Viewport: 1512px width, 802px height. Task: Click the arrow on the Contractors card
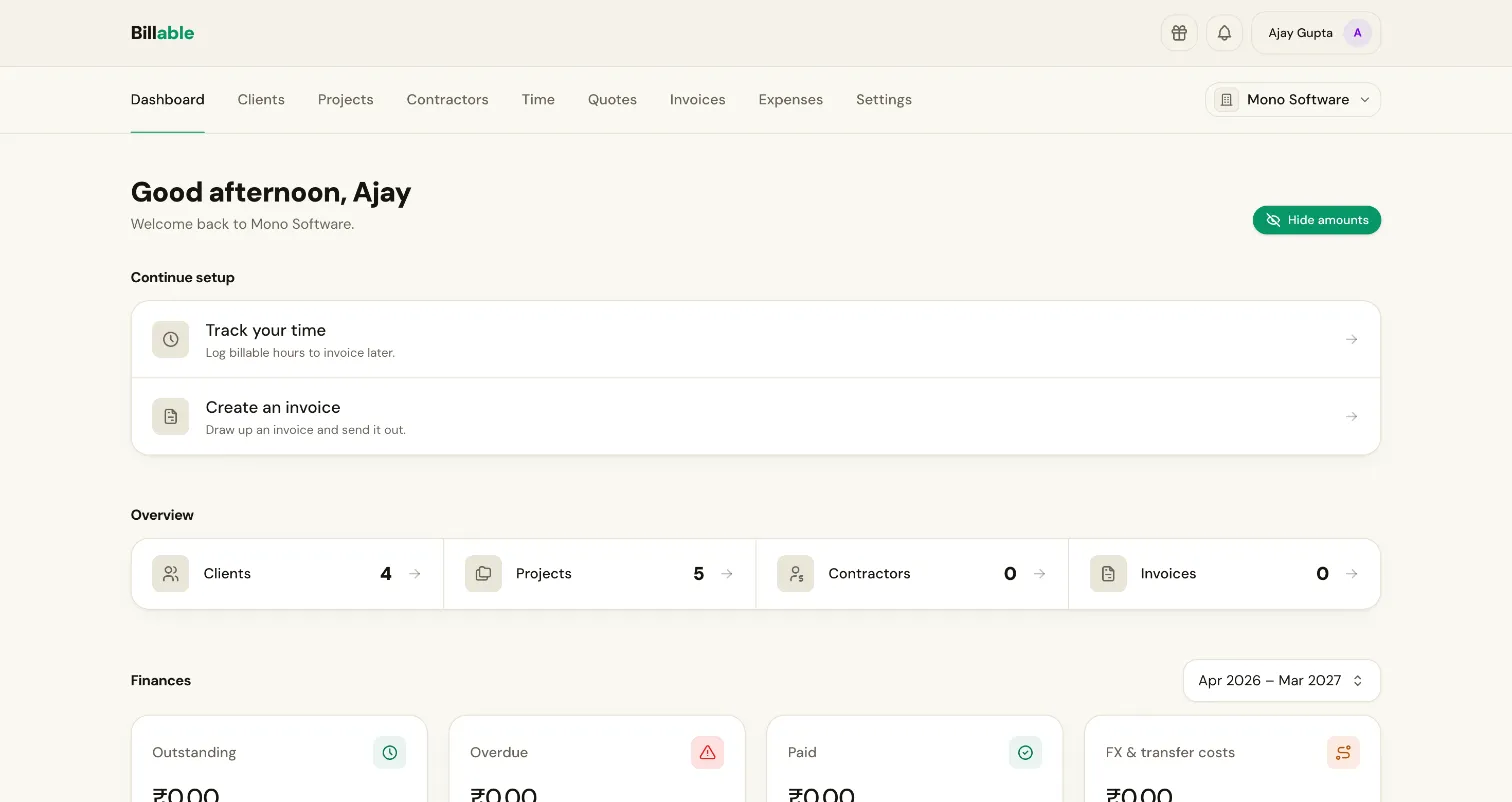pos(1039,574)
